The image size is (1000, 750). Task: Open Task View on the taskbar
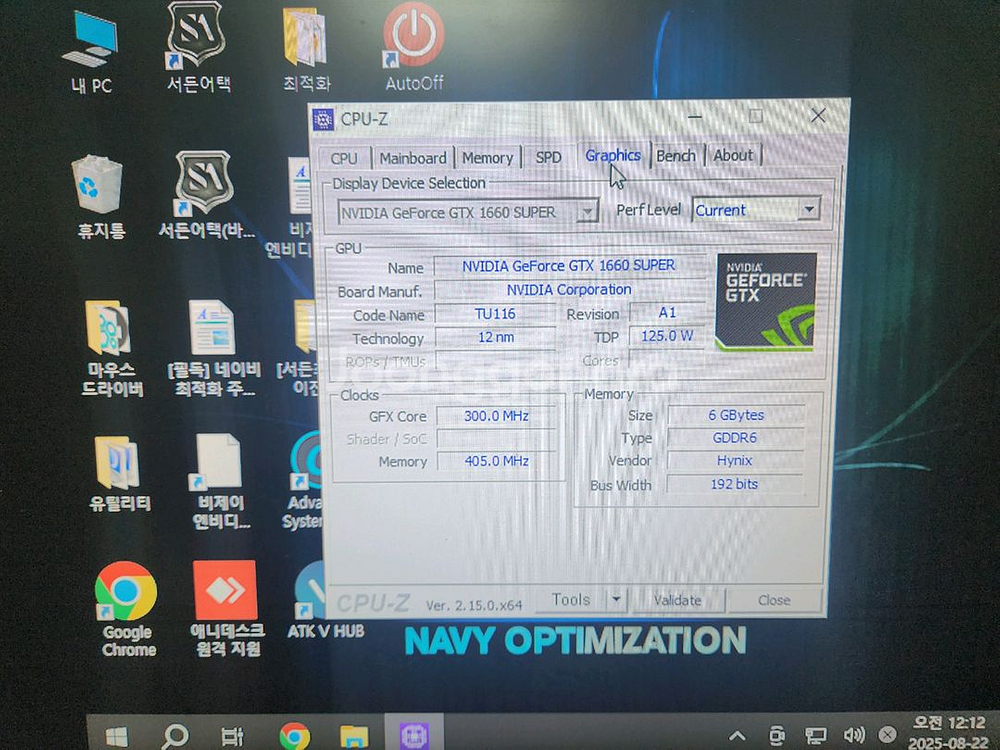pyautogui.click(x=232, y=737)
